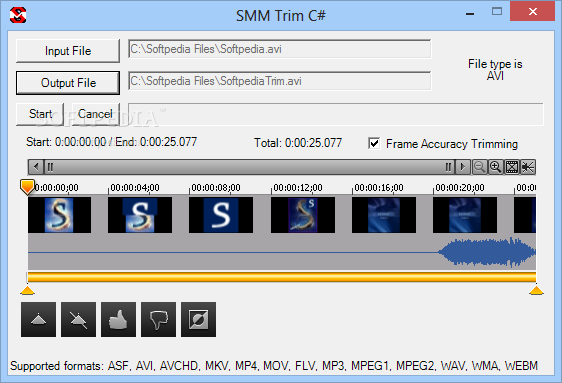Select the video thumbnail at 00:00:16;00
This screenshot has width=562, height=383.
point(384,215)
